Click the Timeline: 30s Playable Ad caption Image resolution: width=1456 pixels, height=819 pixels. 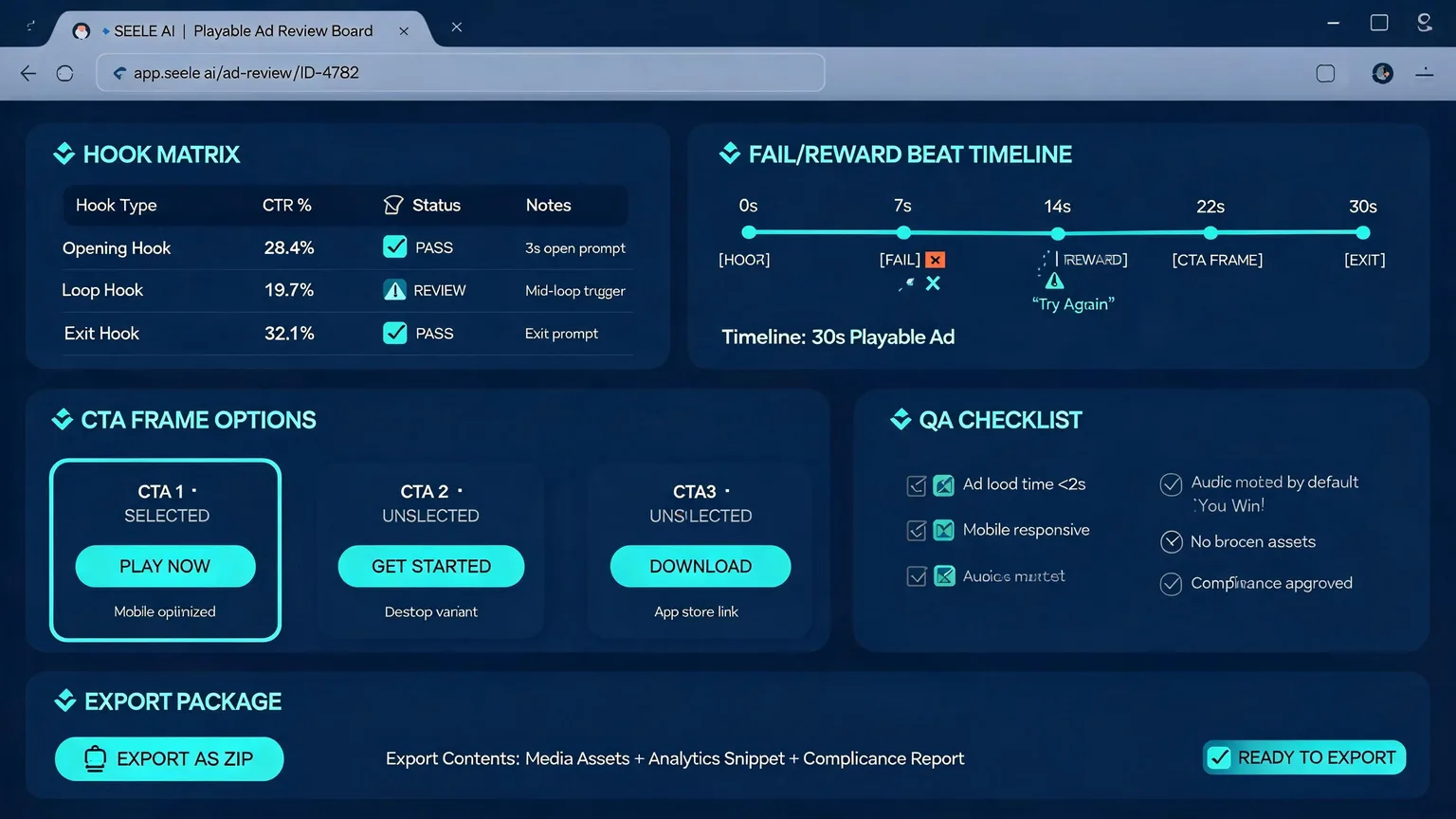click(x=838, y=337)
